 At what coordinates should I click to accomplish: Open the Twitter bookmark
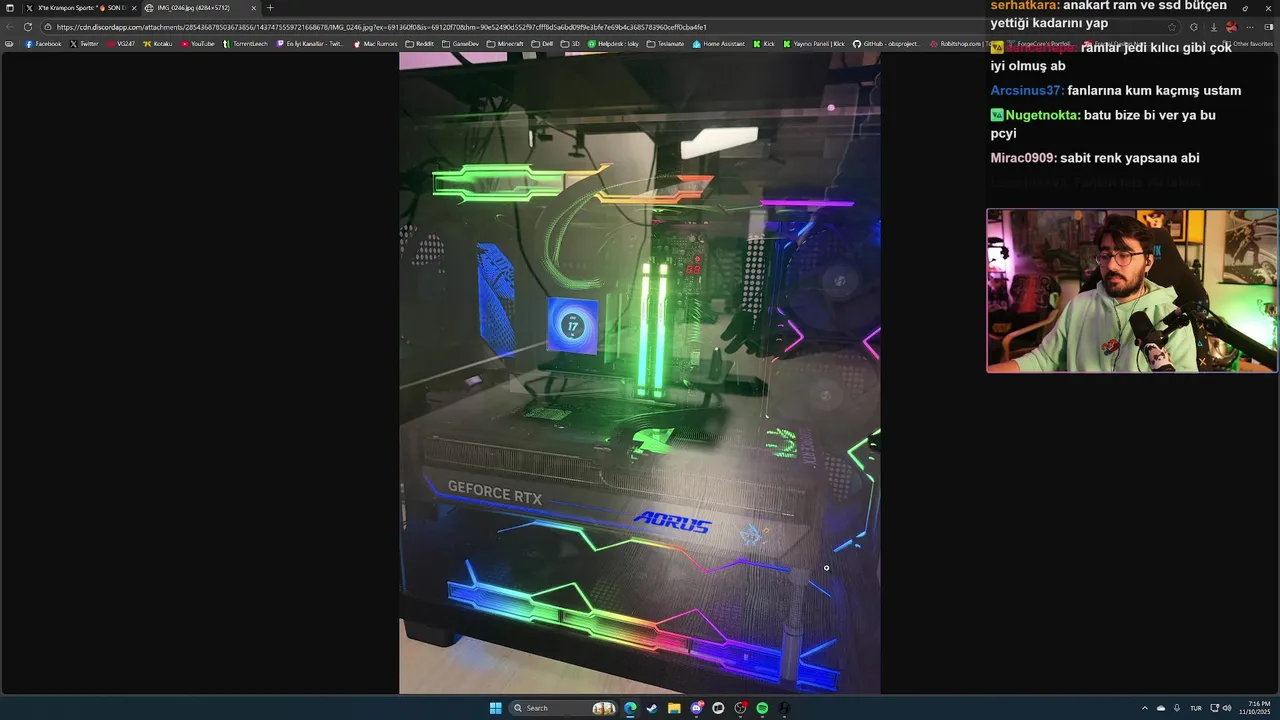coord(85,44)
